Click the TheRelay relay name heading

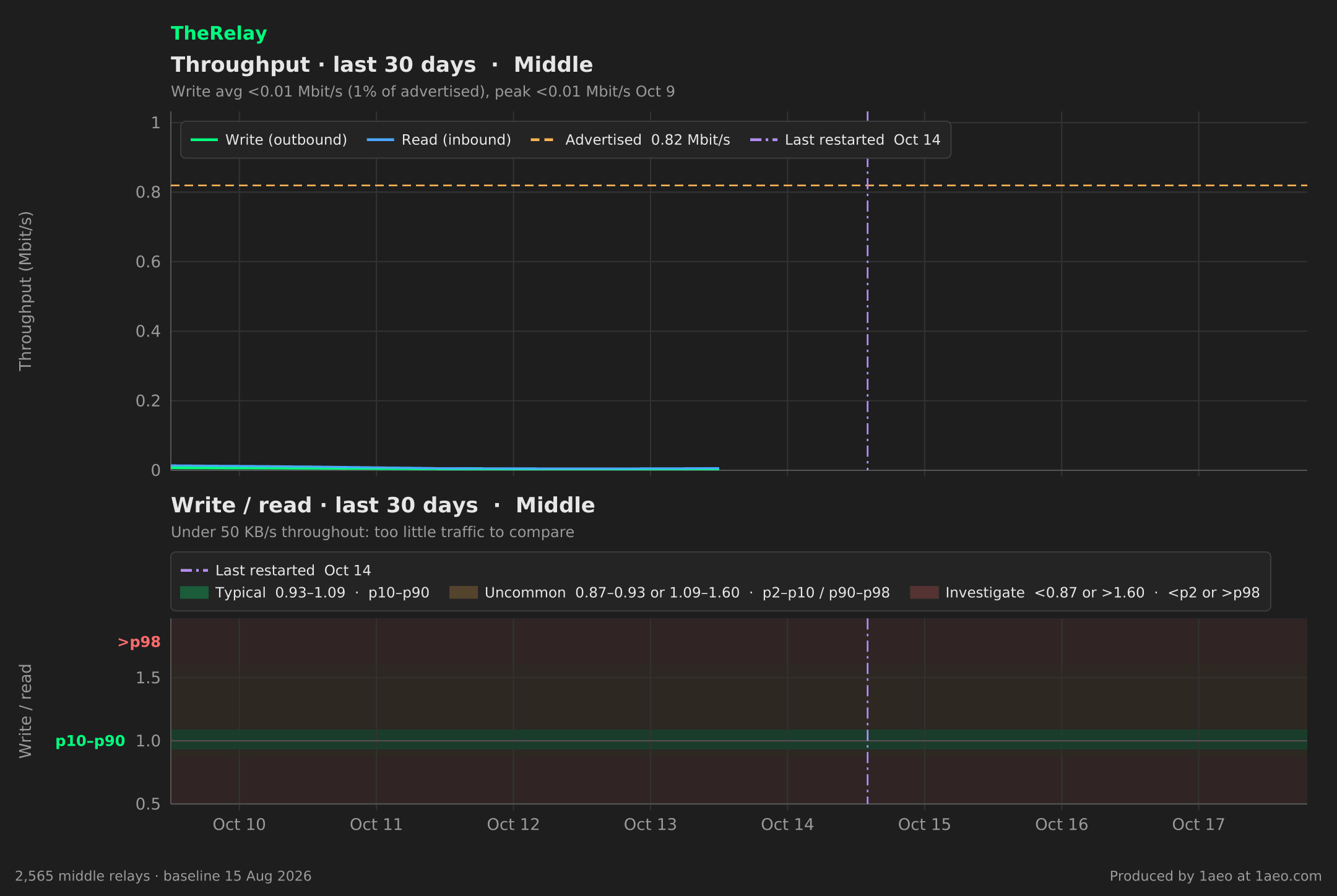tap(219, 33)
